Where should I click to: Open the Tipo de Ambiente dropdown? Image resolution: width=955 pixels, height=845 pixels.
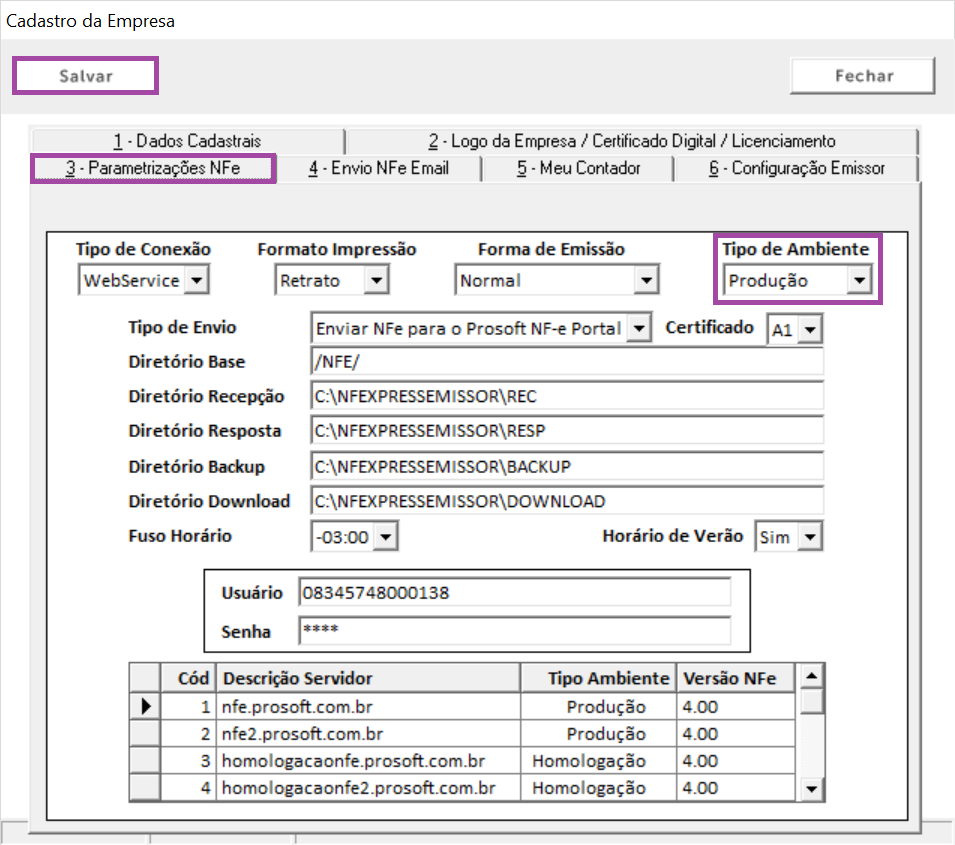pyautogui.click(x=859, y=280)
